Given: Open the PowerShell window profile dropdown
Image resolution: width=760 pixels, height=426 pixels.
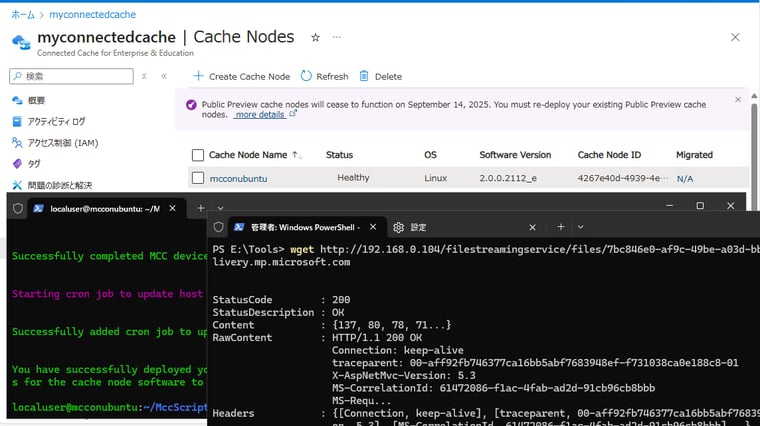Looking at the screenshot, I should tap(580, 227).
